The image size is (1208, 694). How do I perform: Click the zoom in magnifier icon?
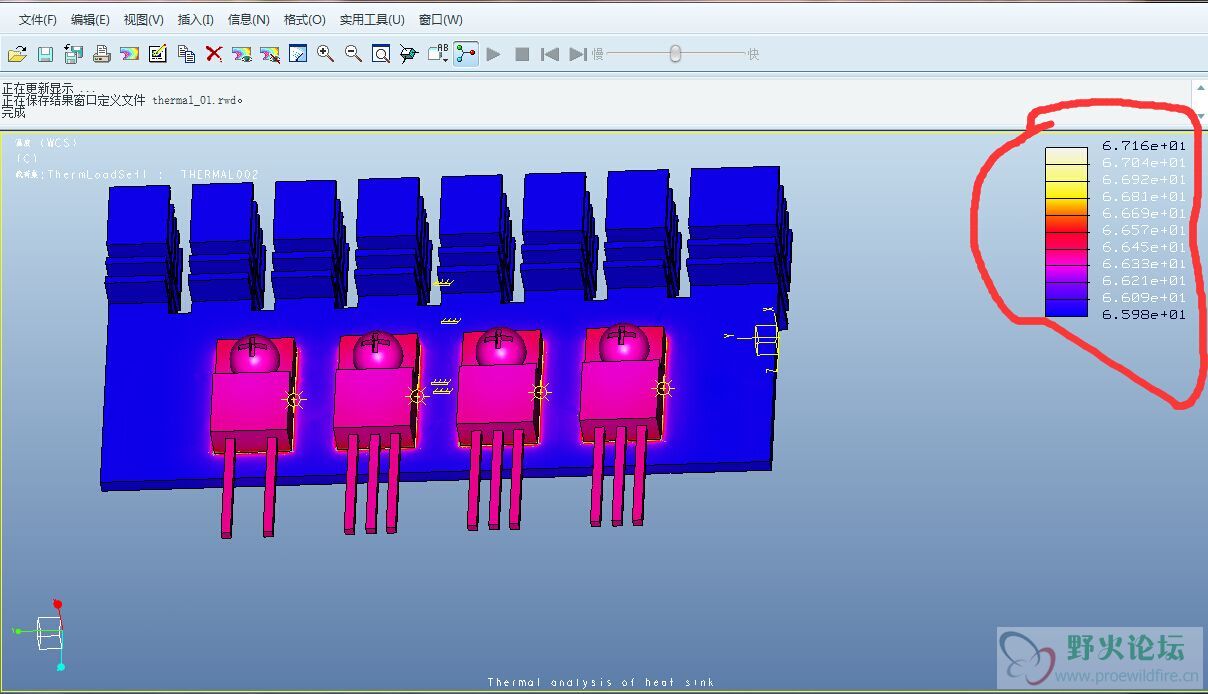pos(325,54)
